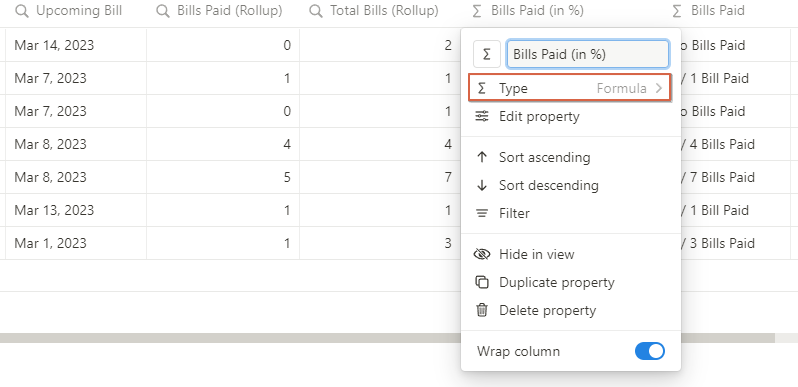Click the Duplicate property copy icon

[x=481, y=282]
